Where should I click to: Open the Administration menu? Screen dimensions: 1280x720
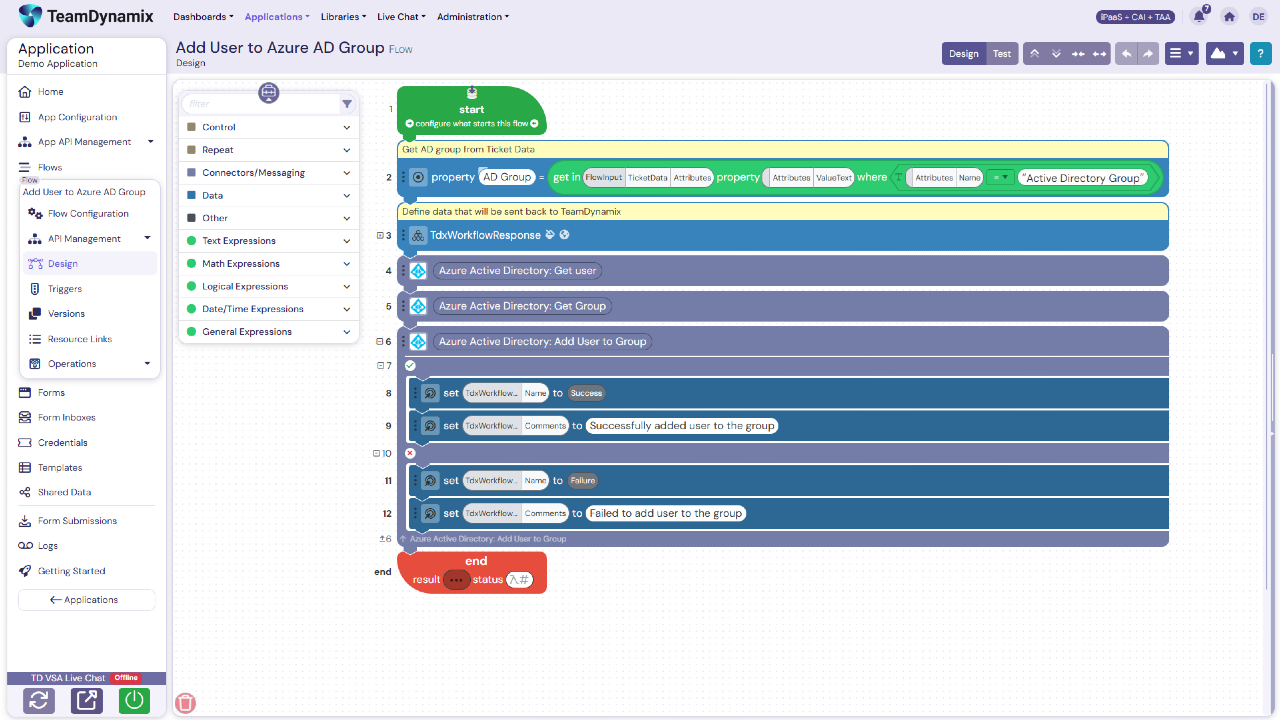point(473,17)
